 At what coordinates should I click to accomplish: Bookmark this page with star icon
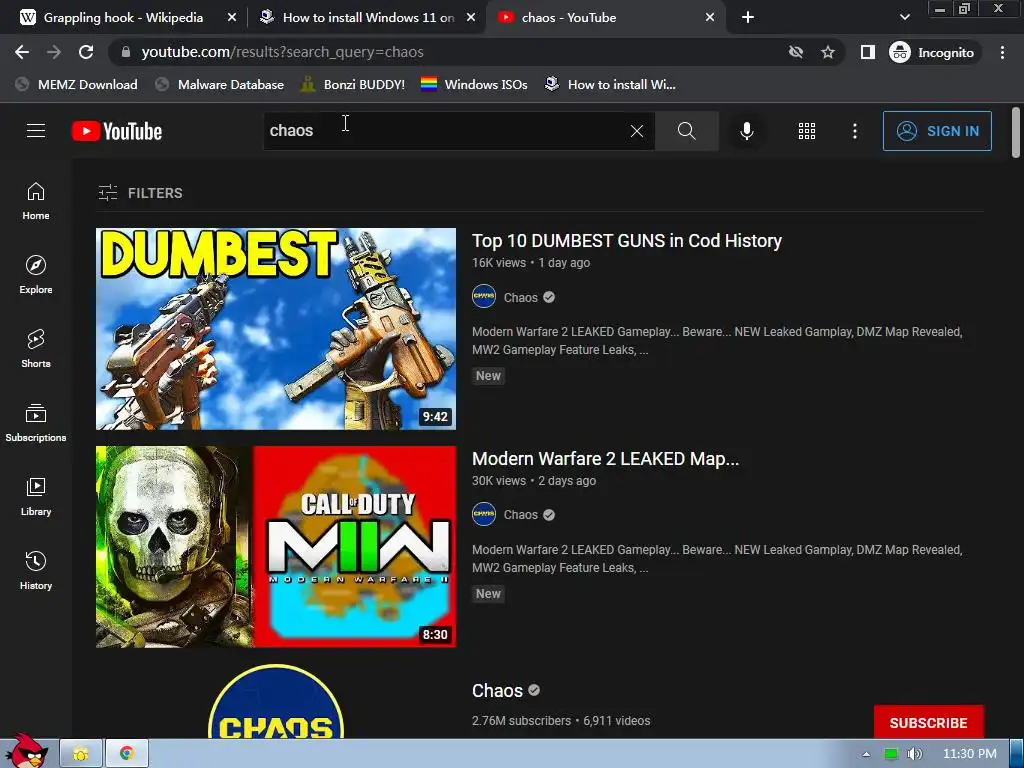coord(828,52)
